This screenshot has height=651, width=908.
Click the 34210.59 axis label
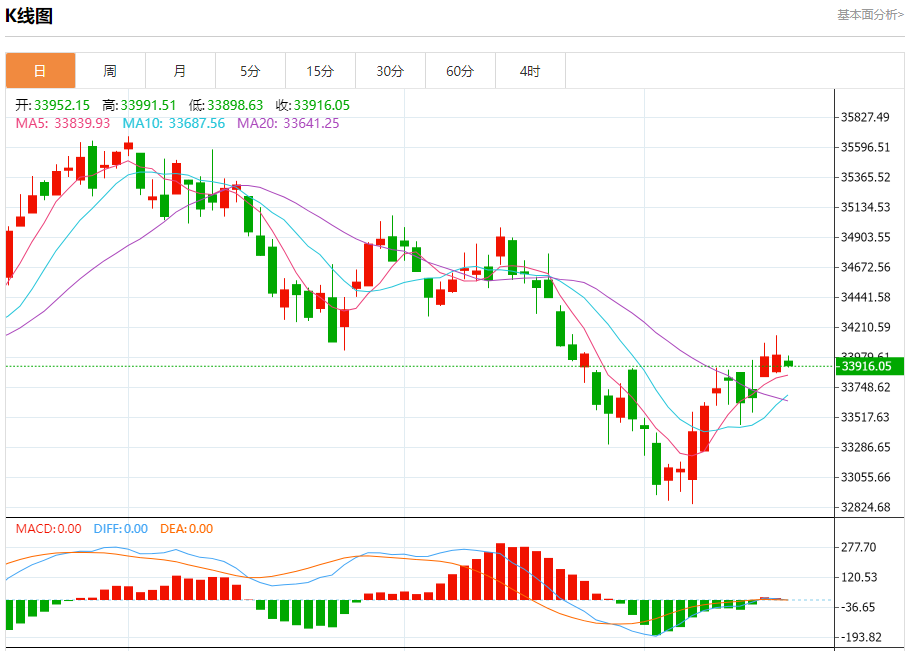(x=865, y=327)
